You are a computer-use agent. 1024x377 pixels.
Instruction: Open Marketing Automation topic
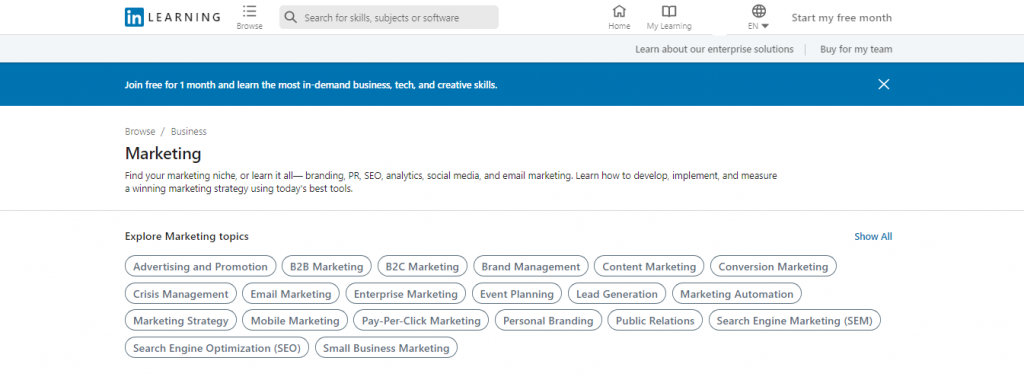click(x=737, y=294)
